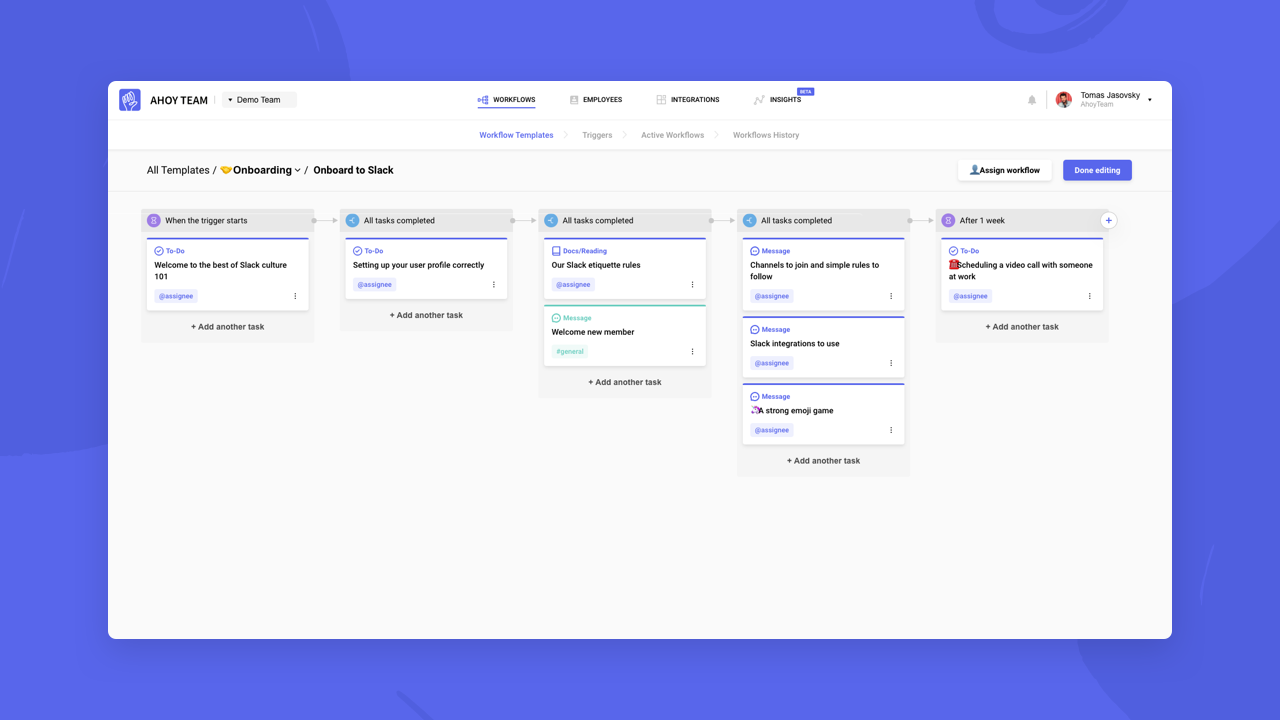This screenshot has height=720, width=1280.
Task: Open the 'Slack integrations to use' card title
Action: [x=795, y=344]
